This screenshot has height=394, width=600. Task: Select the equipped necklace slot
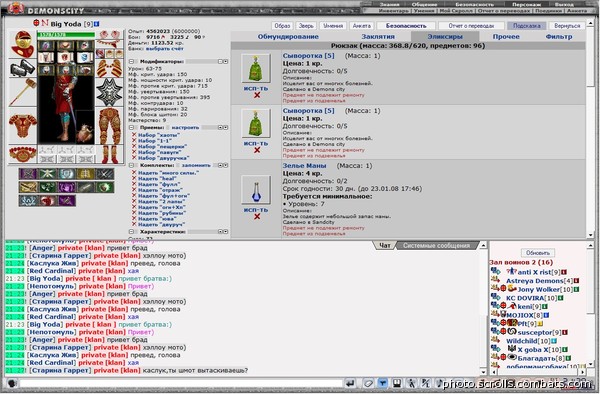109,44
